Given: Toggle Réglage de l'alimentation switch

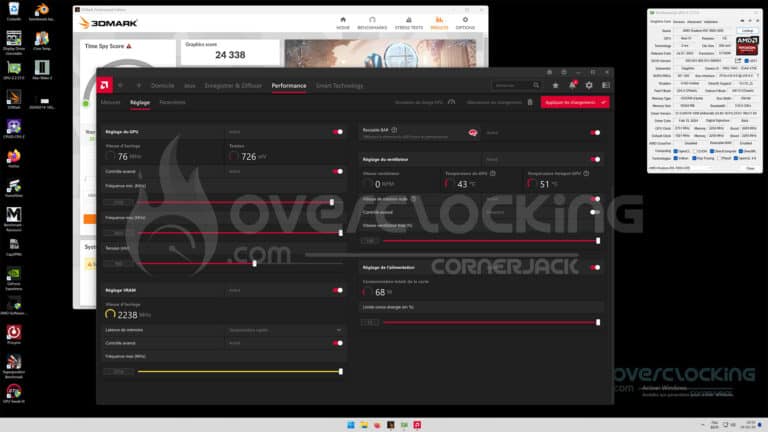Looking at the screenshot, I should (595, 267).
